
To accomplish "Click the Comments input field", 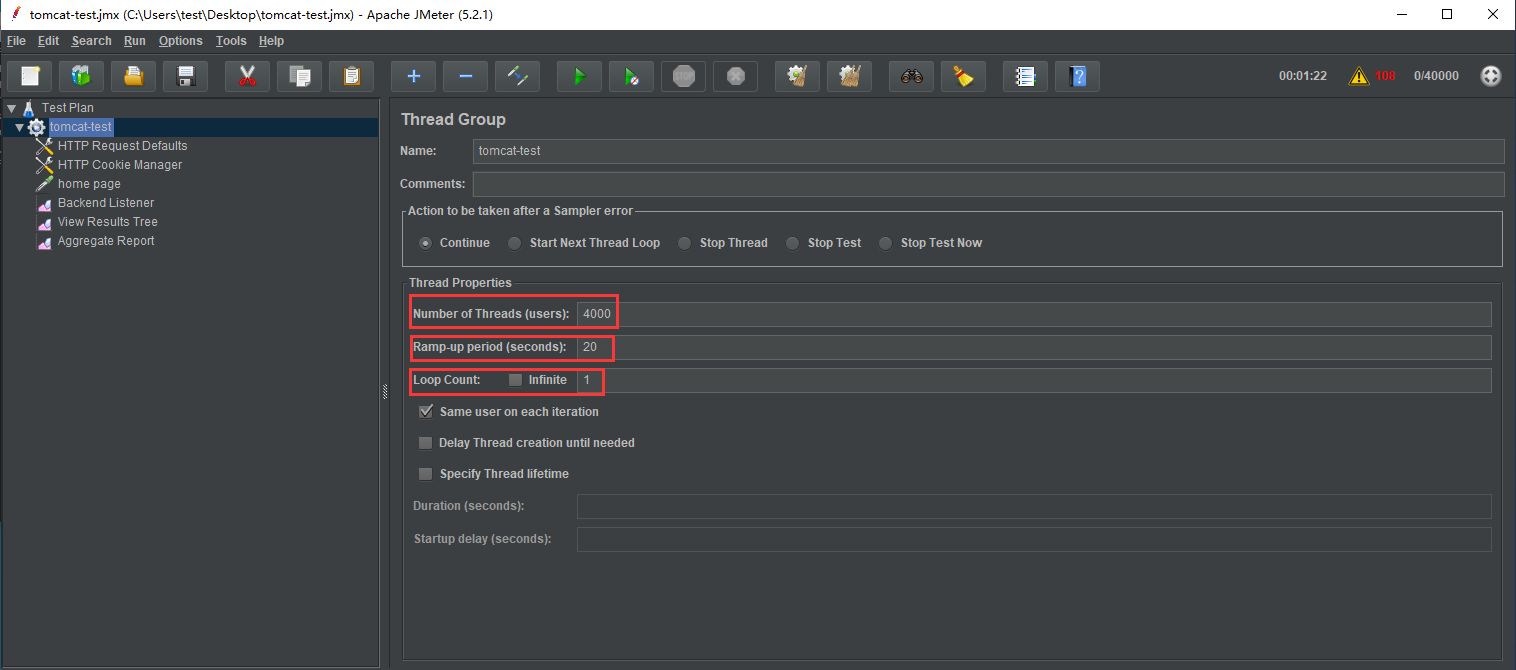I will pyautogui.click(x=988, y=184).
